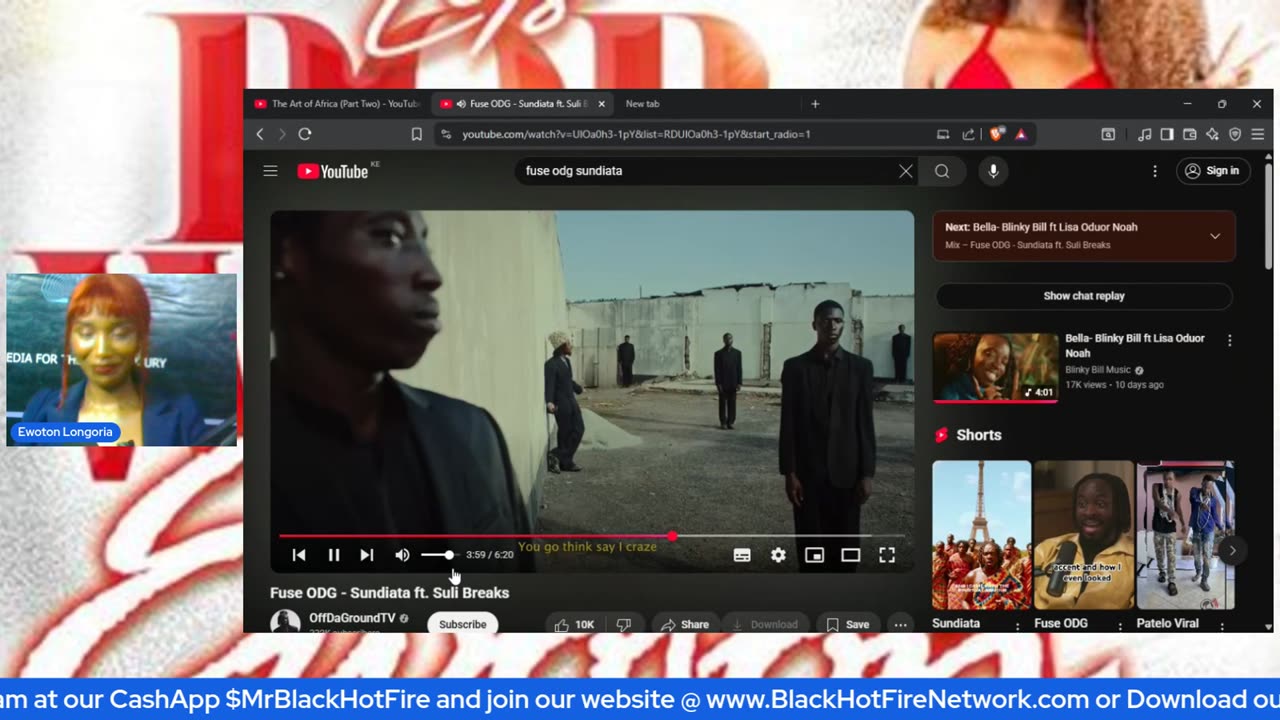
Task: Reload the page with the refresh icon
Action: pyautogui.click(x=305, y=134)
